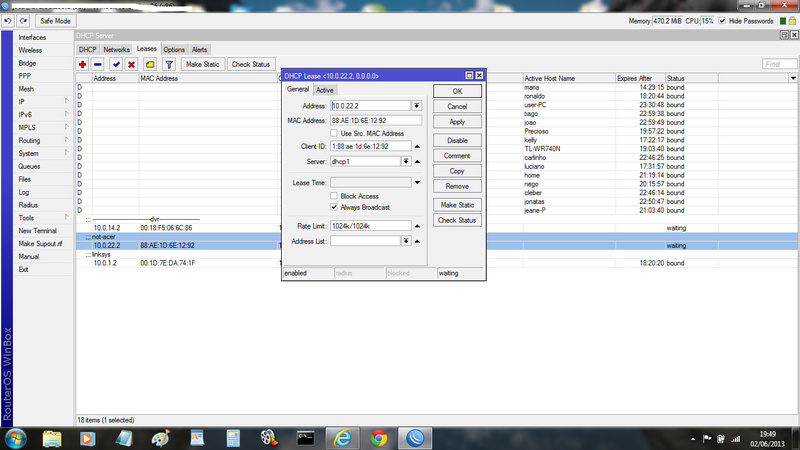Click the Comment button in lease dialog

[457, 156]
